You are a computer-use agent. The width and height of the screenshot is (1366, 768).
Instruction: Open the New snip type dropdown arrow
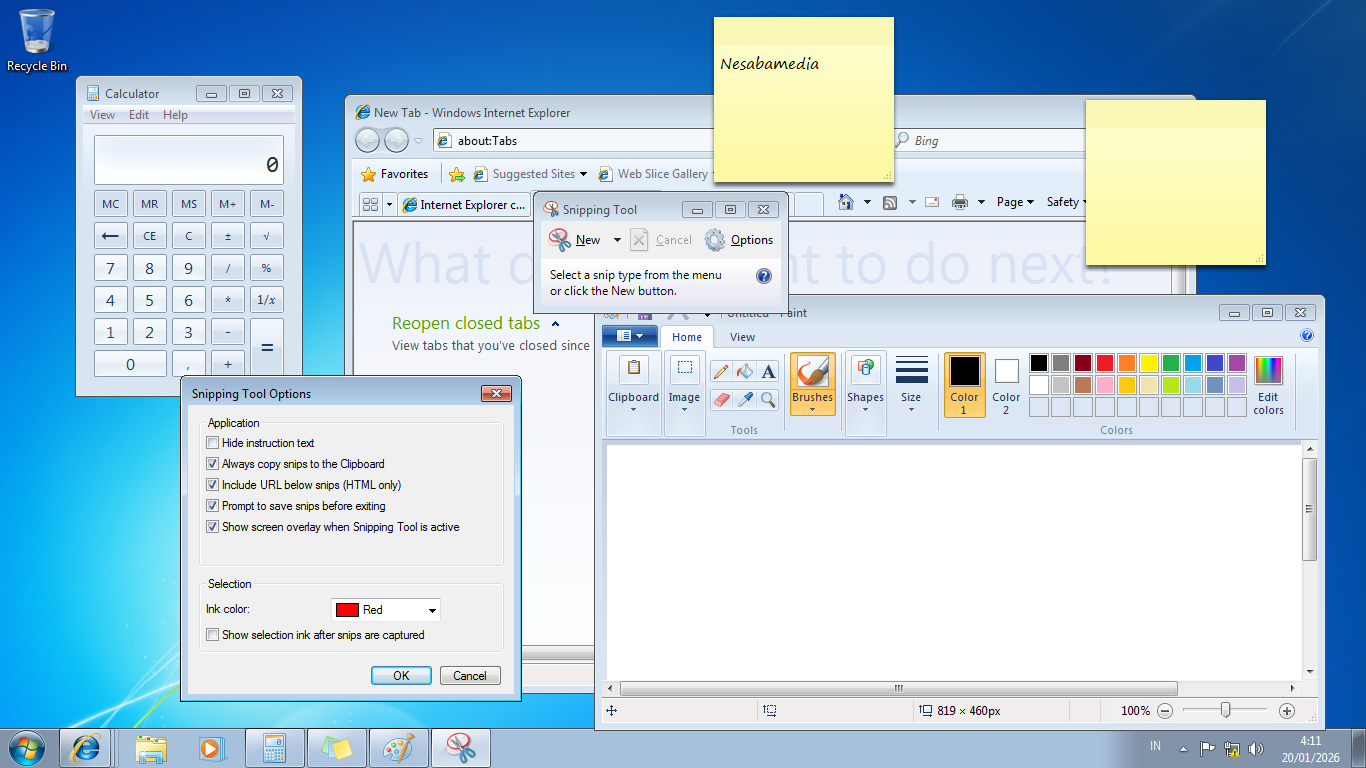[x=617, y=240]
